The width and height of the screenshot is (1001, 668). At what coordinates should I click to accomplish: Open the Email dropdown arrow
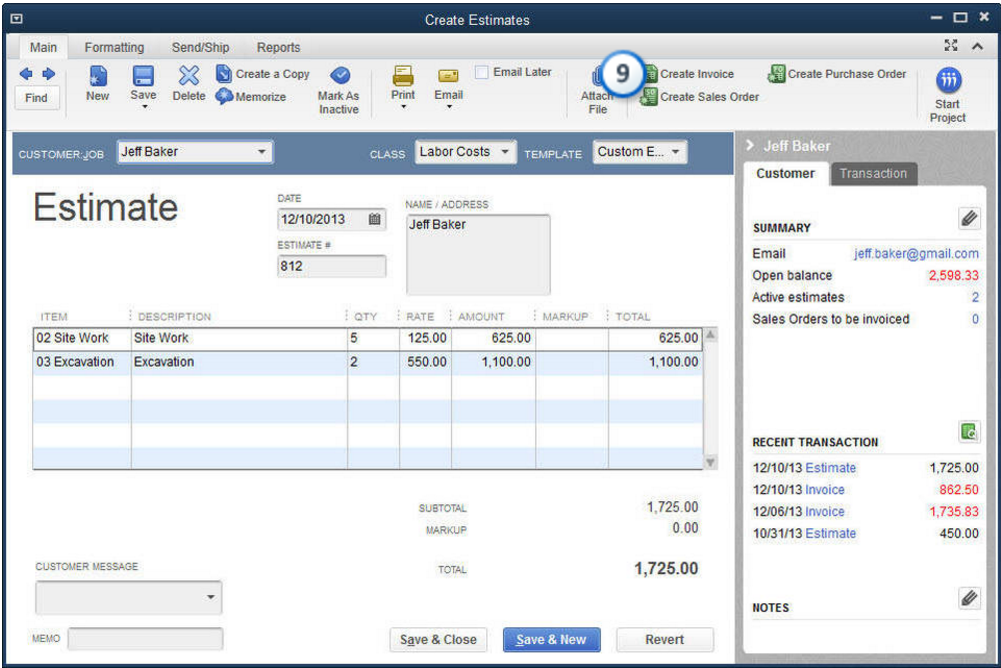(449, 107)
